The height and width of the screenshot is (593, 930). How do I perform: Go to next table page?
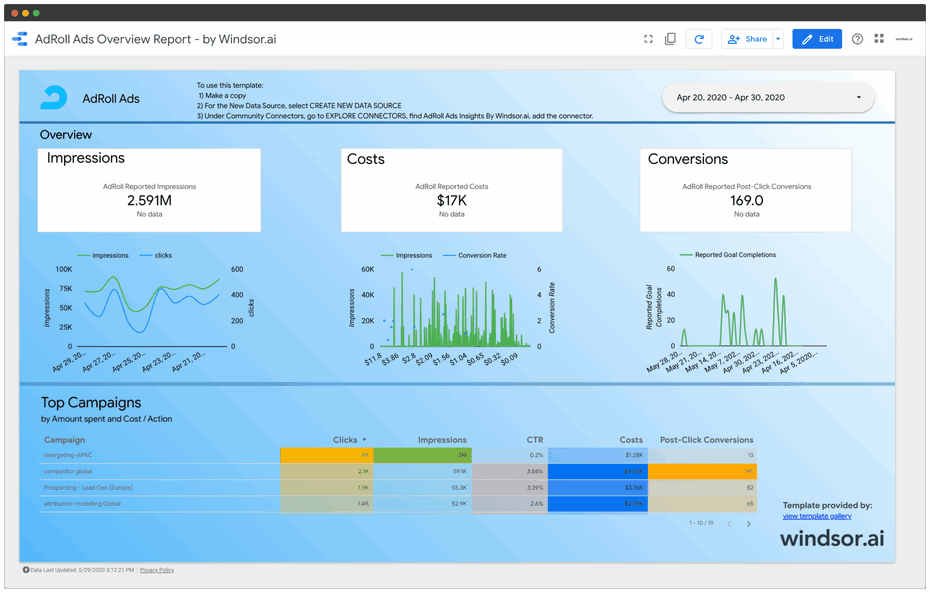[x=749, y=524]
